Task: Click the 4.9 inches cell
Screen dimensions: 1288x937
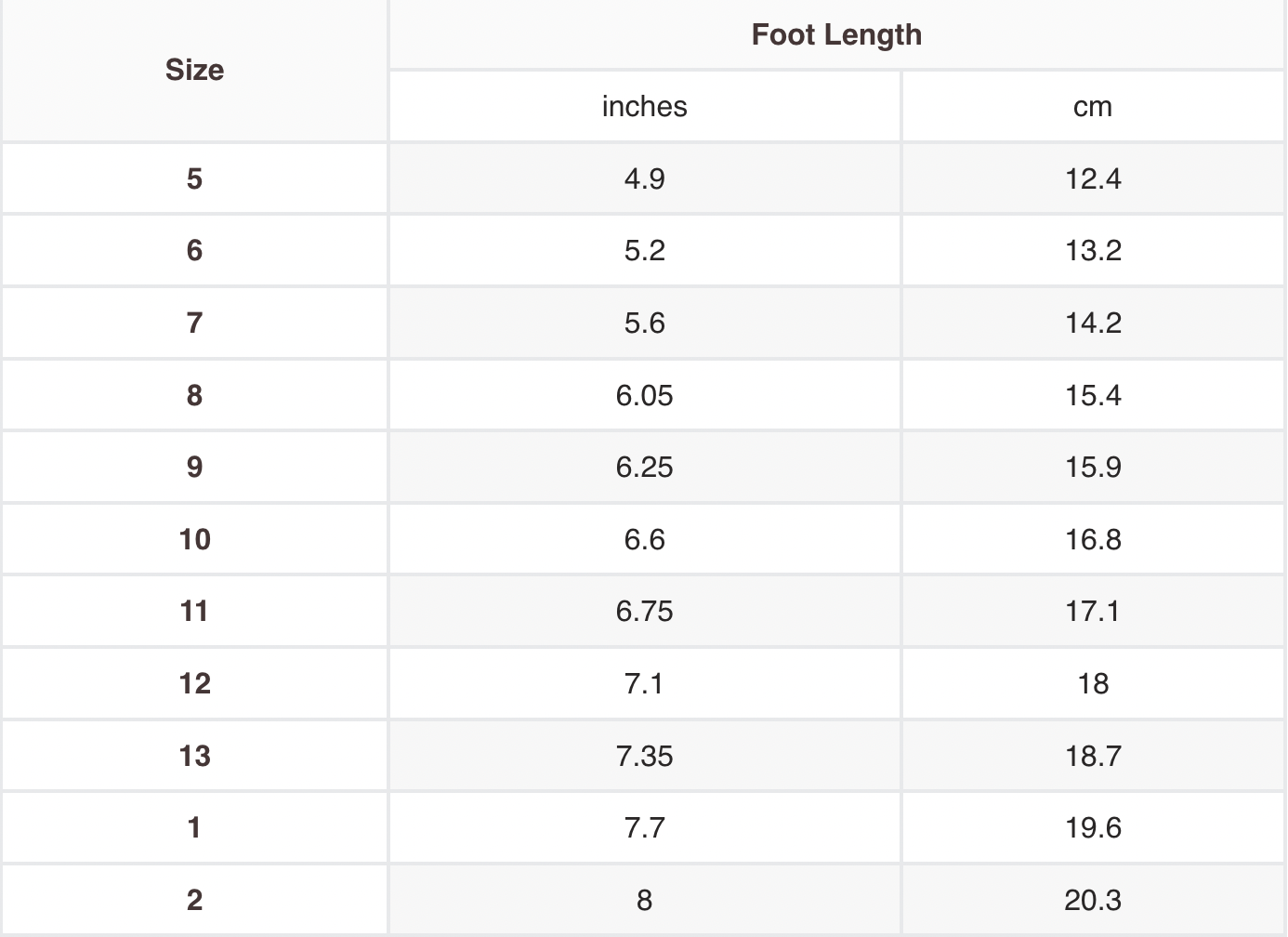Action: (644, 178)
